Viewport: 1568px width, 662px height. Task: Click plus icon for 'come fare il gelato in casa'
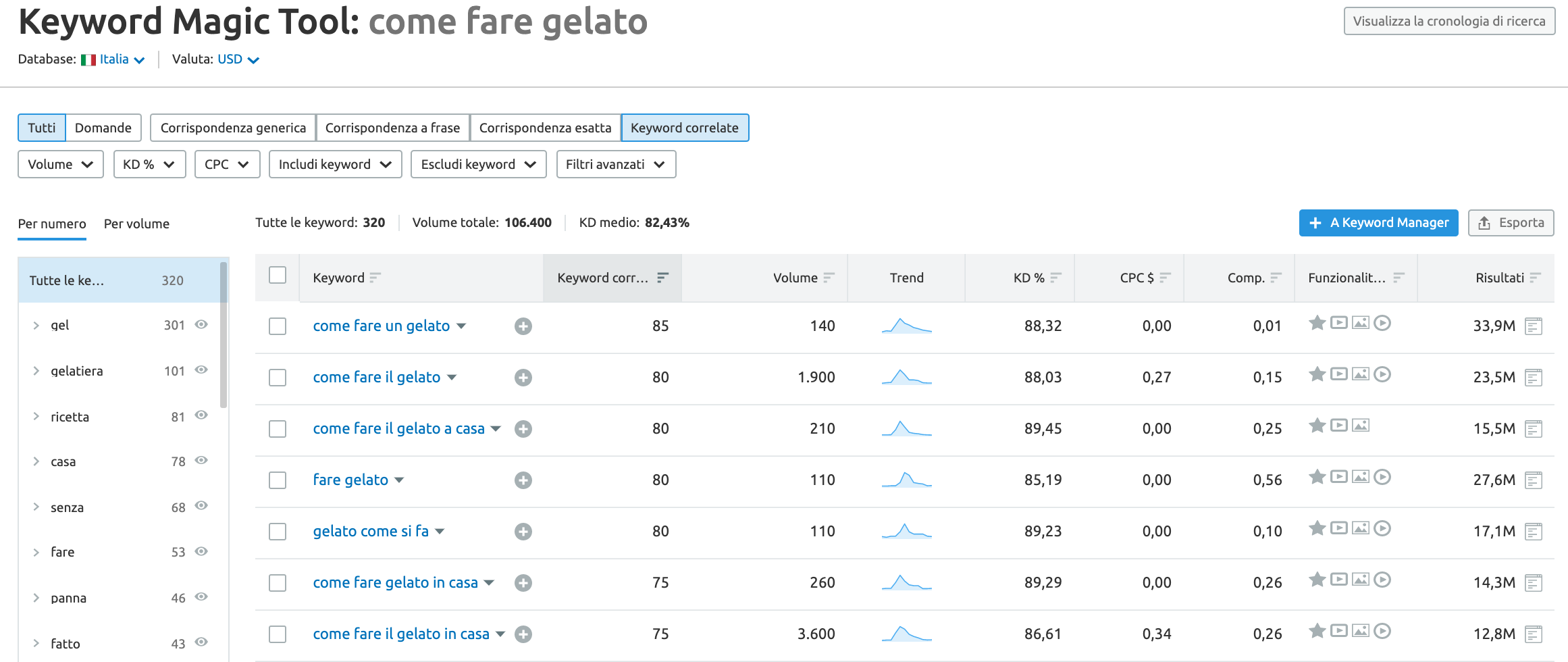(523, 634)
